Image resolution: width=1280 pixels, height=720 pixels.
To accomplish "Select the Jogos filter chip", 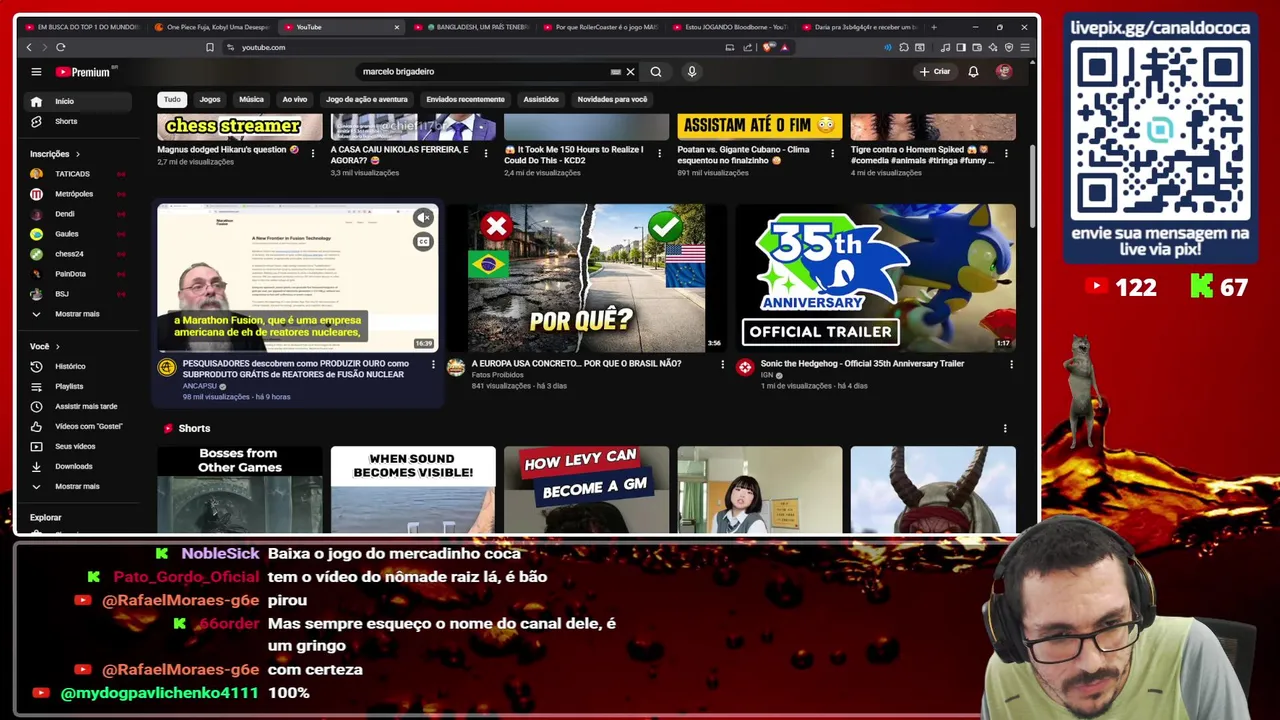I will tap(210, 99).
